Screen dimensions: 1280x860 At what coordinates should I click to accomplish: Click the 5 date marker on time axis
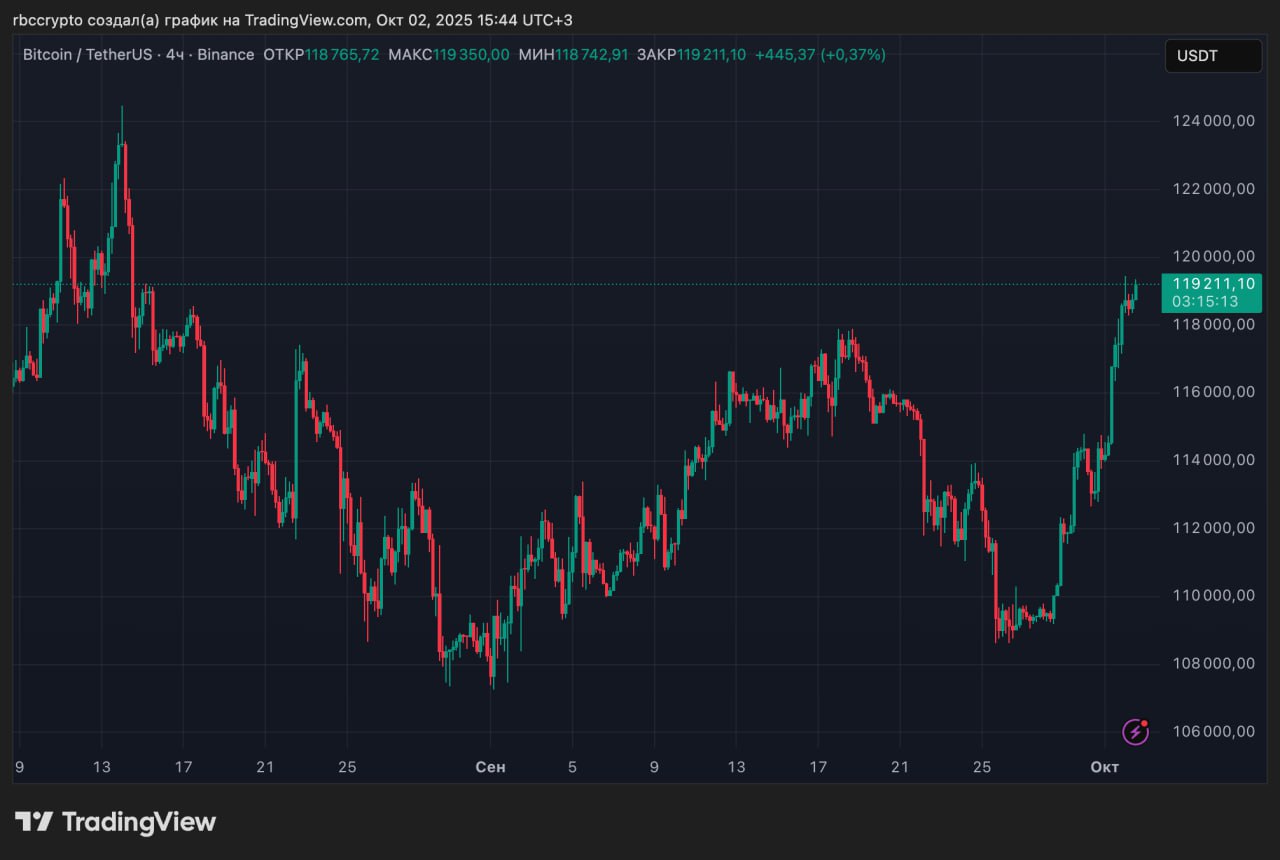tap(572, 767)
